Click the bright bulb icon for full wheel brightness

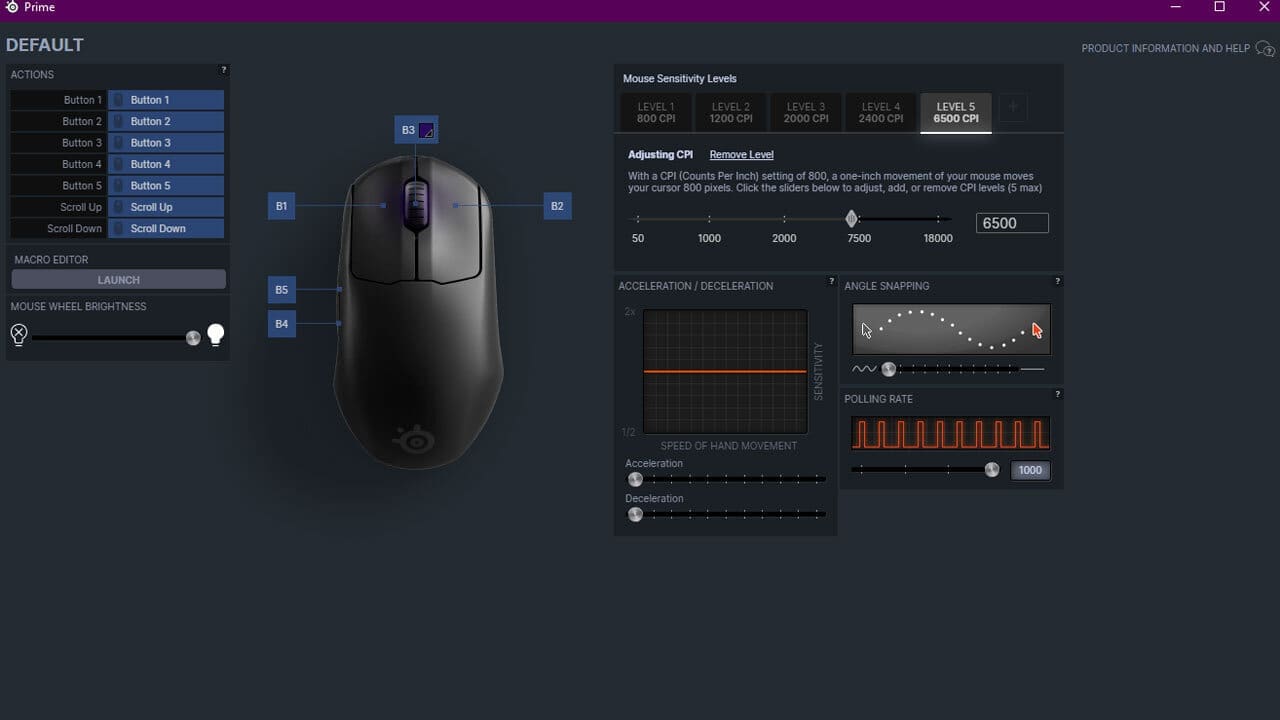pyautogui.click(x=215, y=335)
